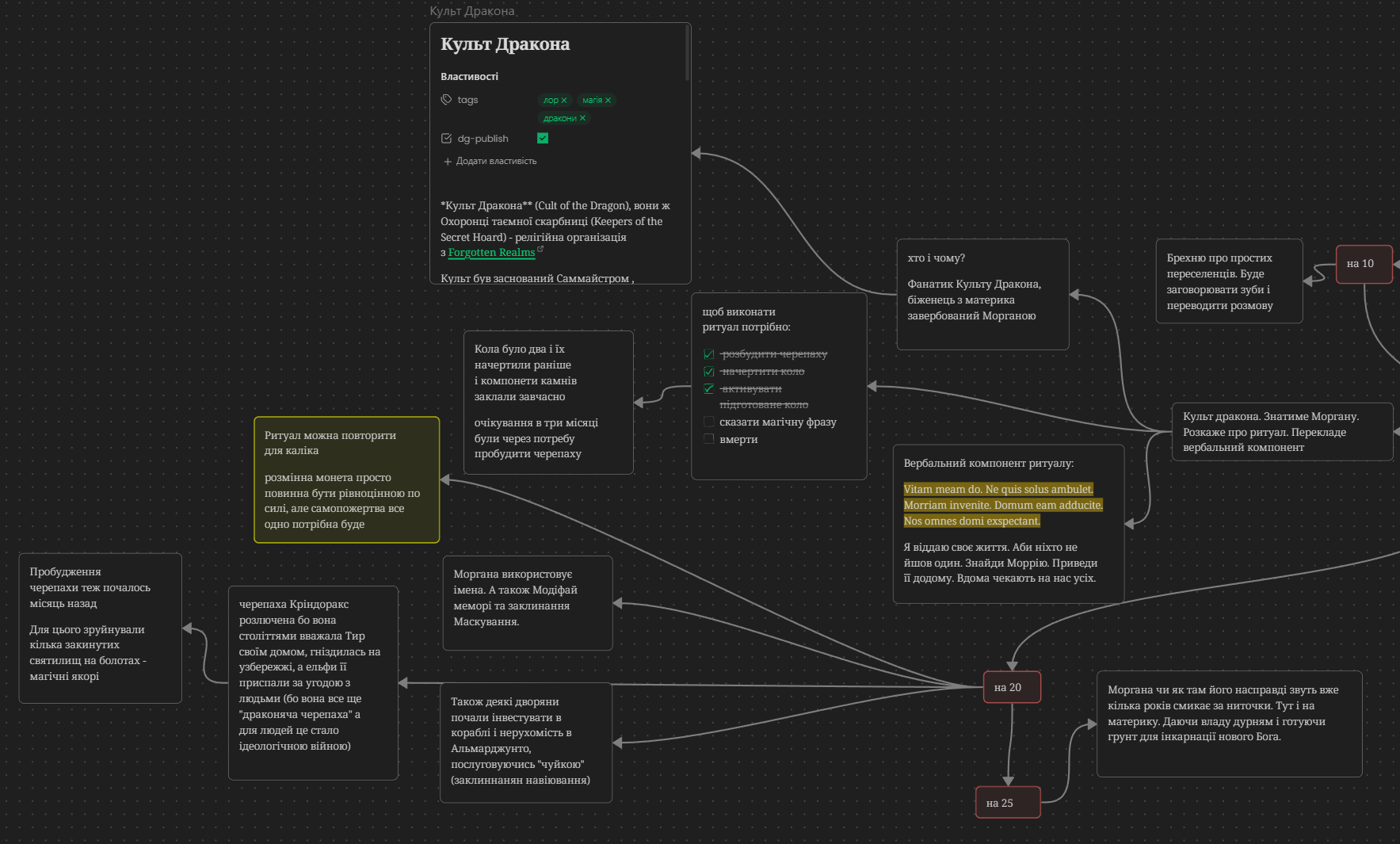The height and width of the screenshot is (844, 1400).
Task: Select the red на 25 card
Action: 1008,803
